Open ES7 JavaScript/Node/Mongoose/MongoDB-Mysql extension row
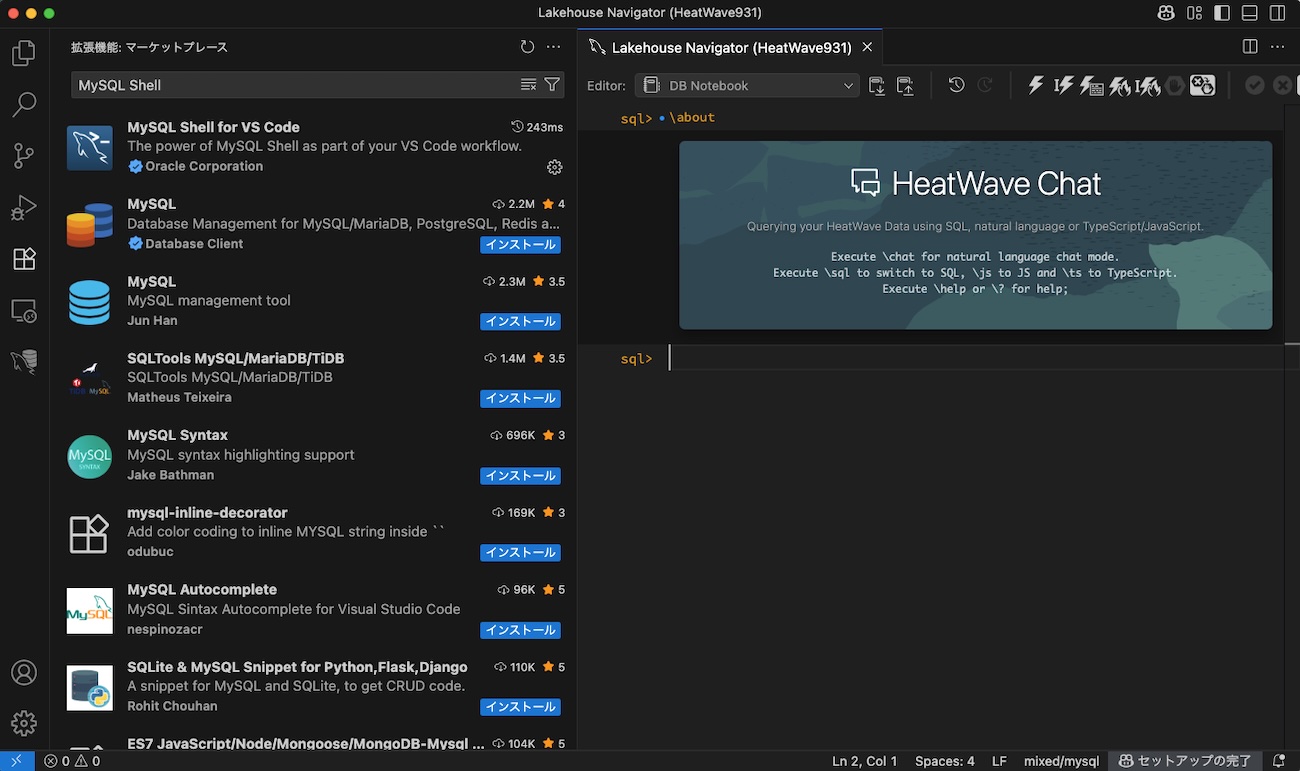The height and width of the screenshot is (771, 1300). pyautogui.click(x=314, y=740)
